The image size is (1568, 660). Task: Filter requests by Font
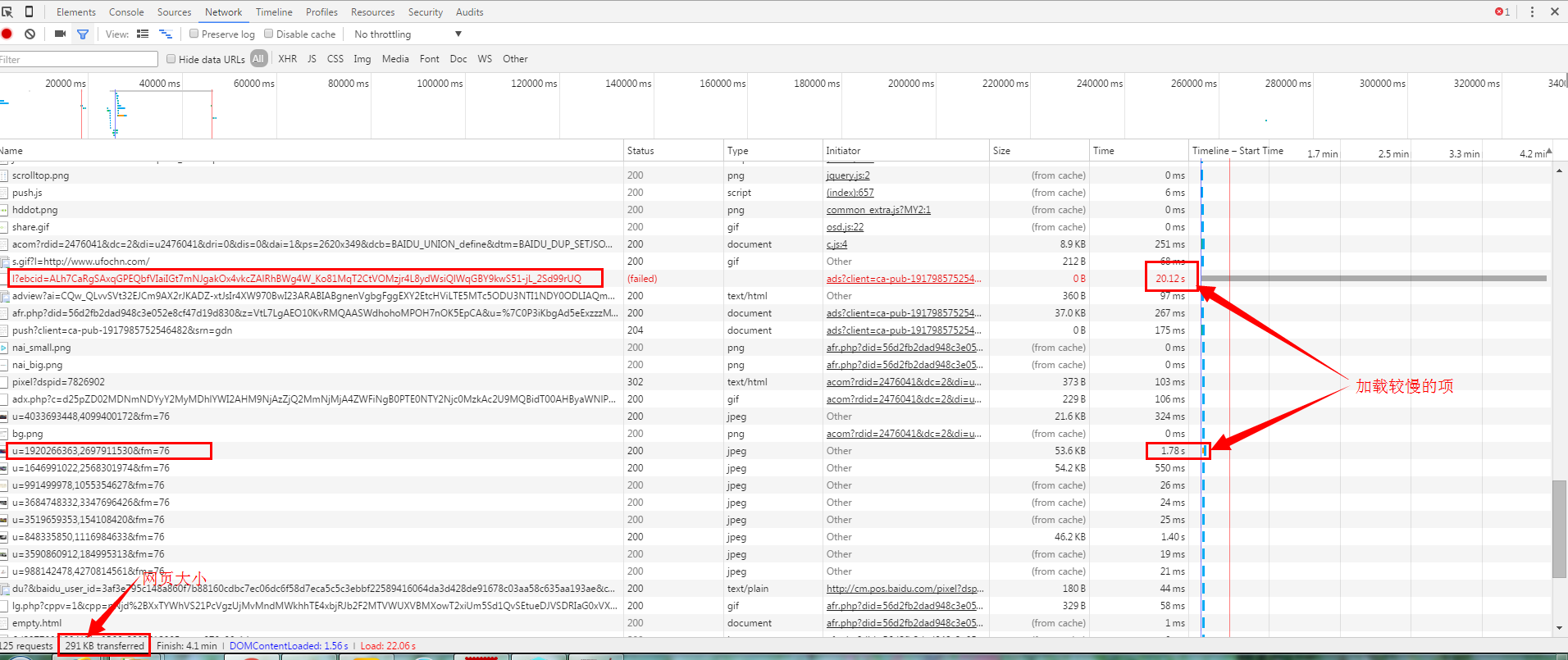(x=429, y=58)
